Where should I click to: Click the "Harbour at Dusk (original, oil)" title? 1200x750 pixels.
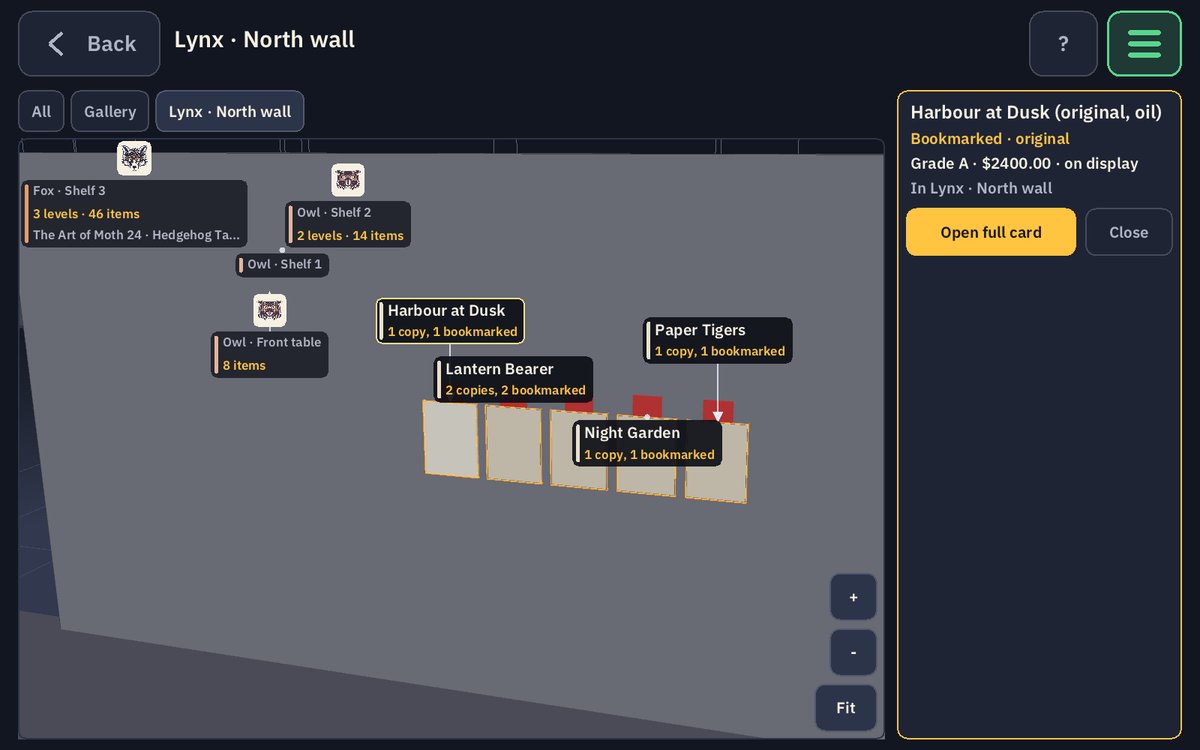tap(1036, 113)
